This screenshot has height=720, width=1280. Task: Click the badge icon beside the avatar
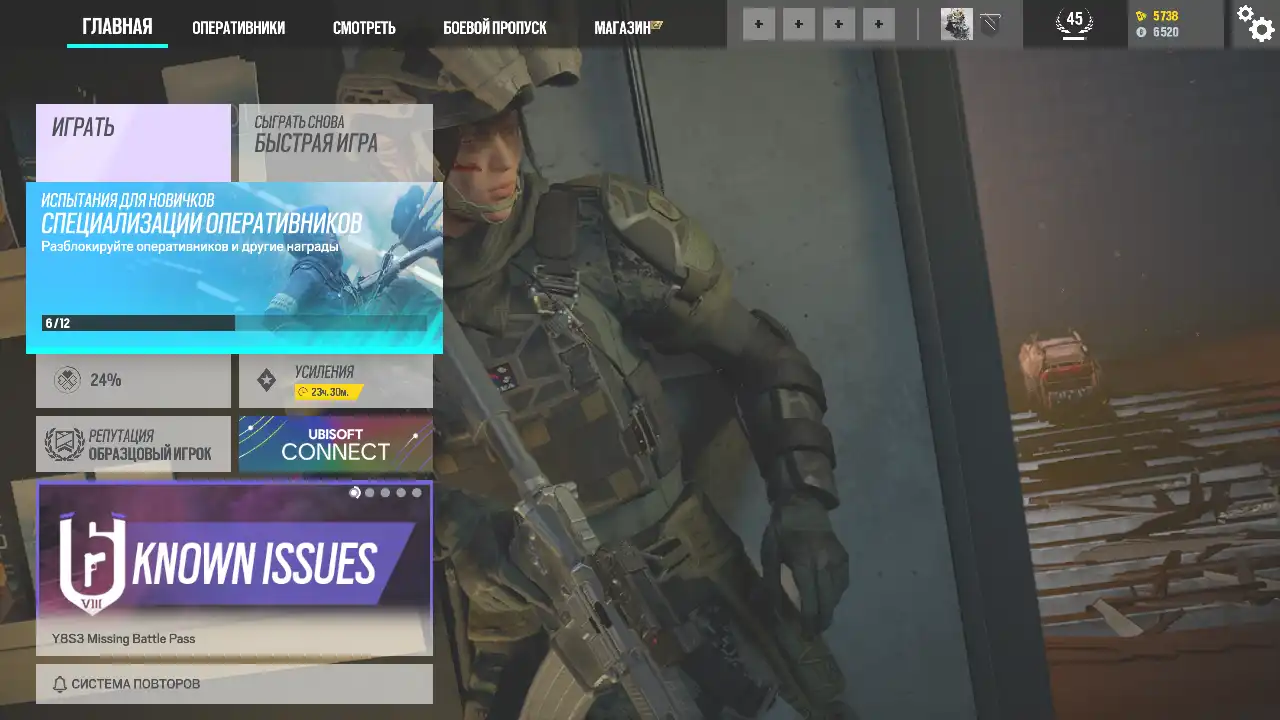(990, 24)
